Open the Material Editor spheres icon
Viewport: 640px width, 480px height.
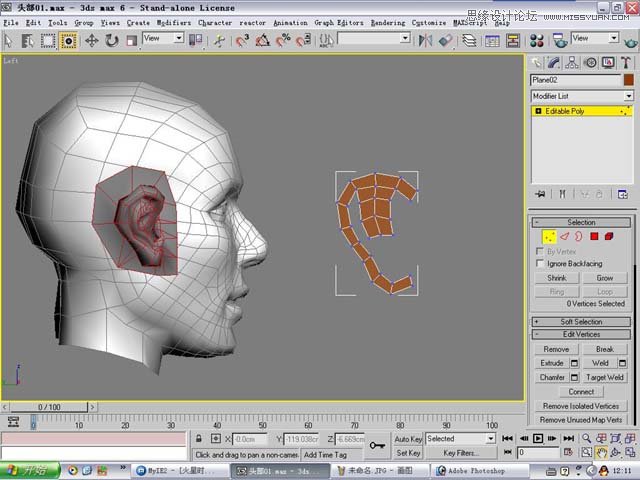click(537, 41)
